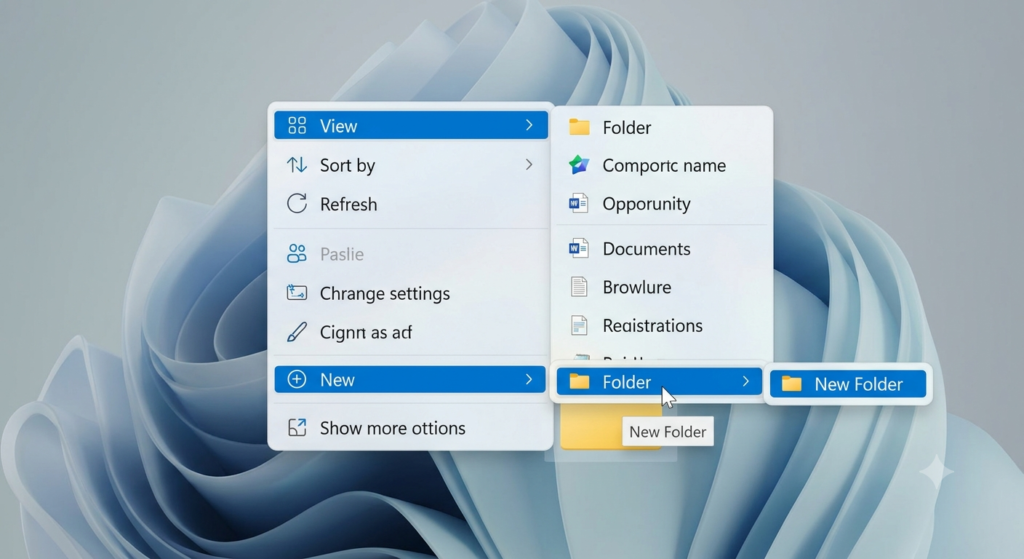Click the folder icon in highlighted Folder row
The width and height of the screenshot is (1024, 559).
coord(579,381)
